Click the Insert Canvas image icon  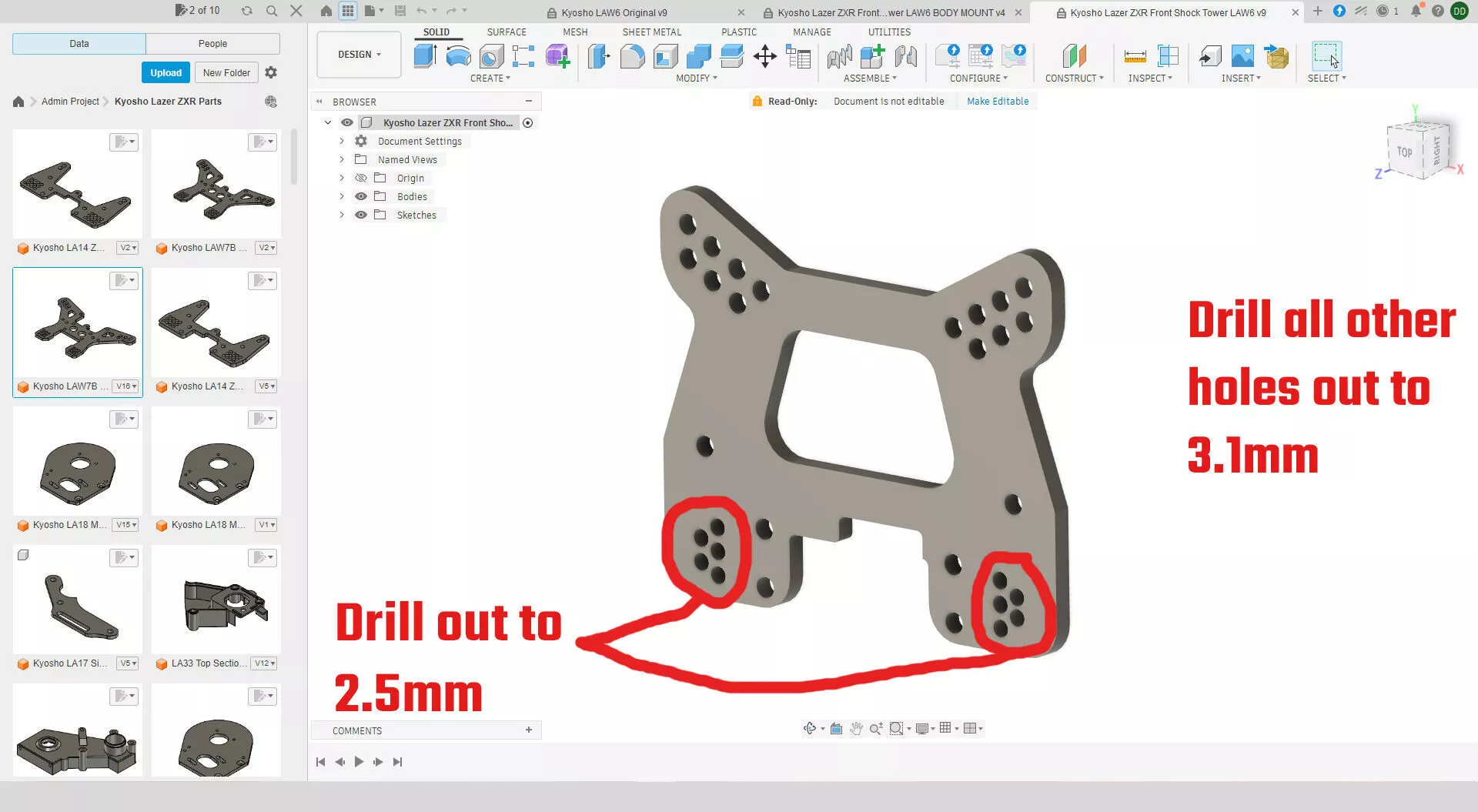pyautogui.click(x=1242, y=56)
